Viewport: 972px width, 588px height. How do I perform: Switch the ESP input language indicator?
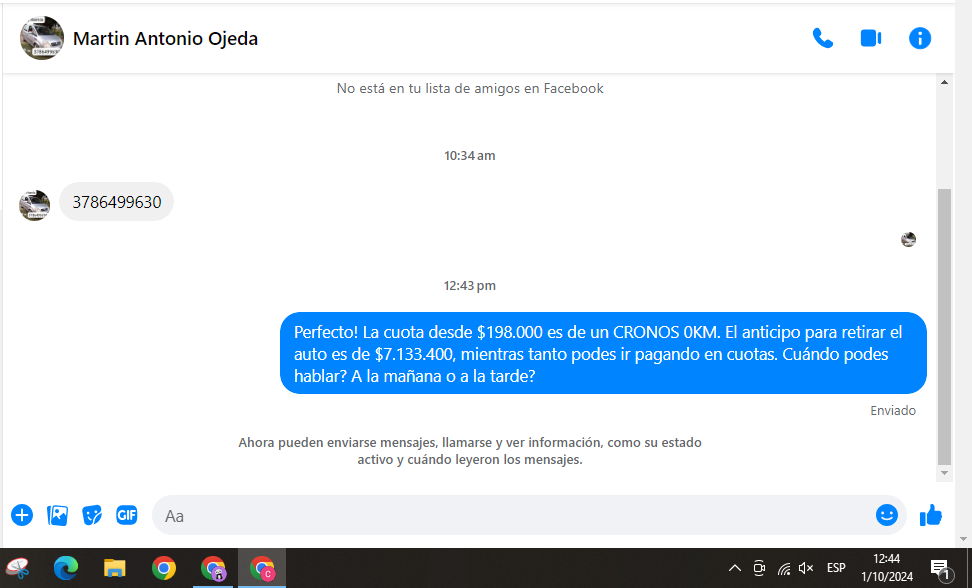pos(836,568)
